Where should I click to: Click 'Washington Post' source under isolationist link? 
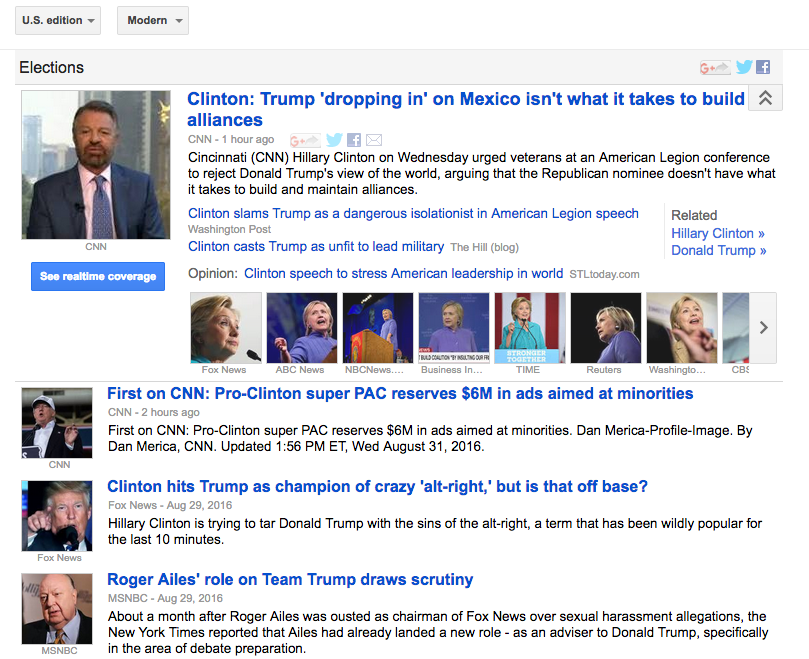point(230,229)
